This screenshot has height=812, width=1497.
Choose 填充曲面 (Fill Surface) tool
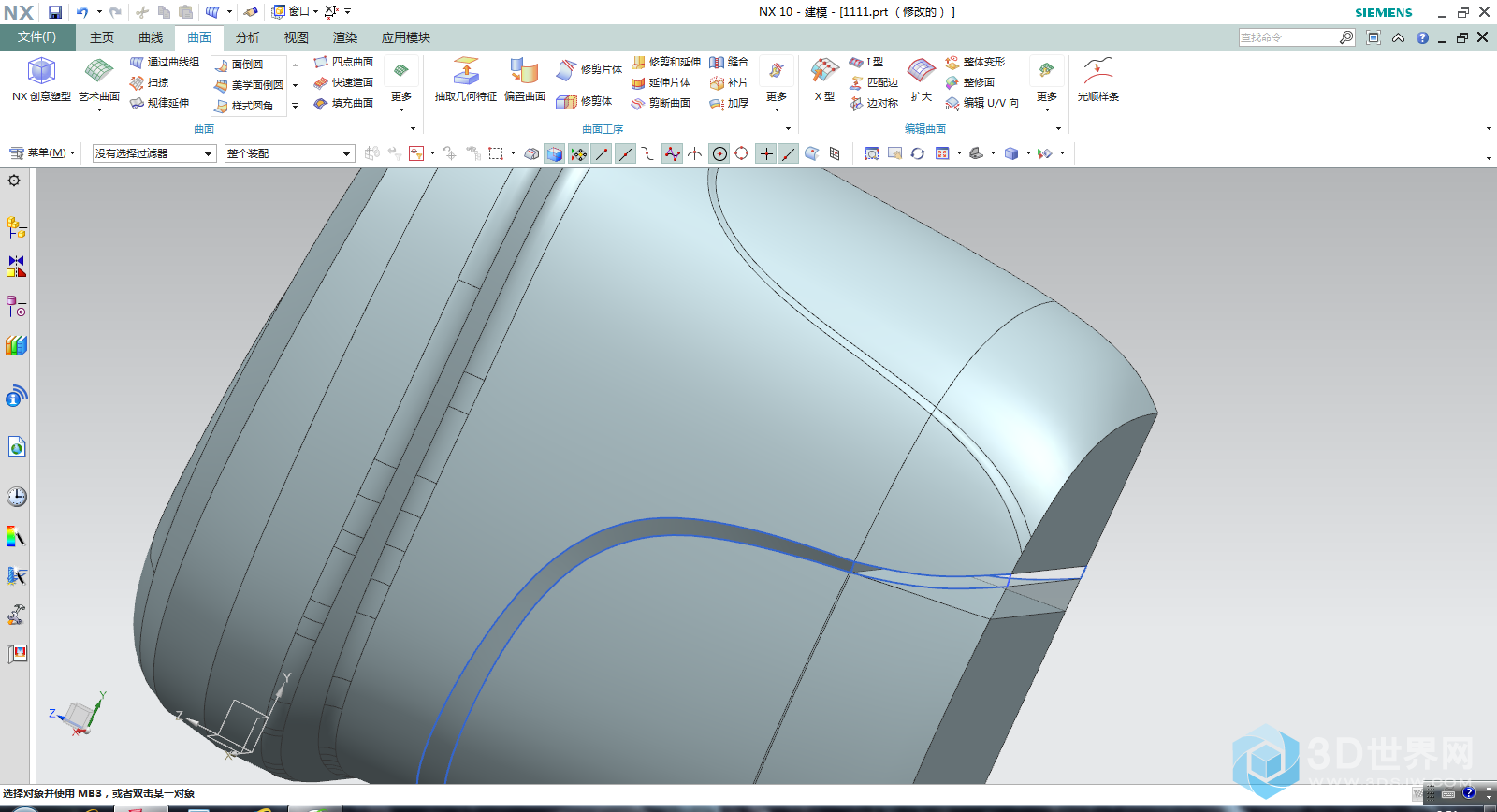click(343, 103)
